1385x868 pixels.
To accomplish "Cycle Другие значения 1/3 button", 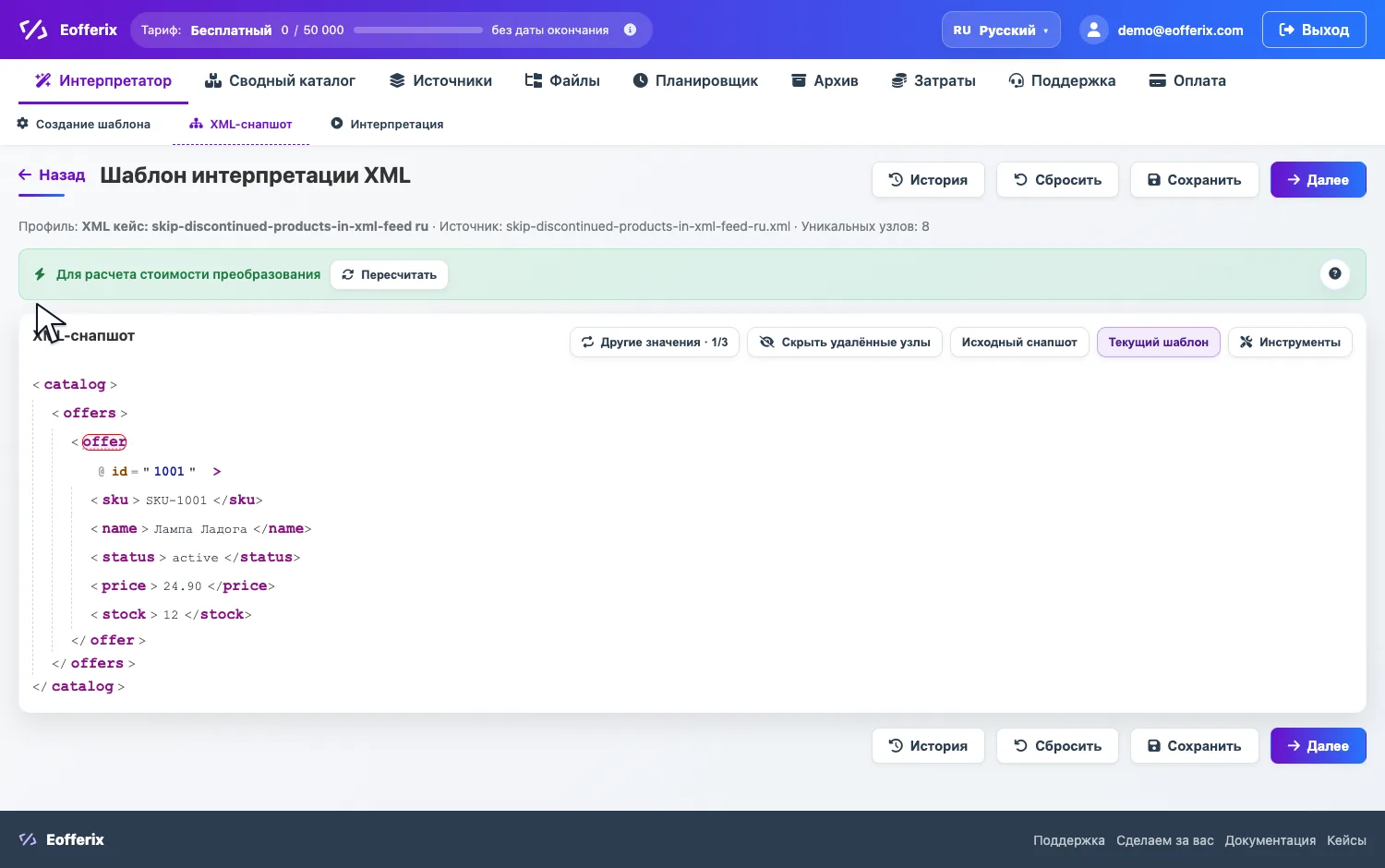I will pos(655,342).
